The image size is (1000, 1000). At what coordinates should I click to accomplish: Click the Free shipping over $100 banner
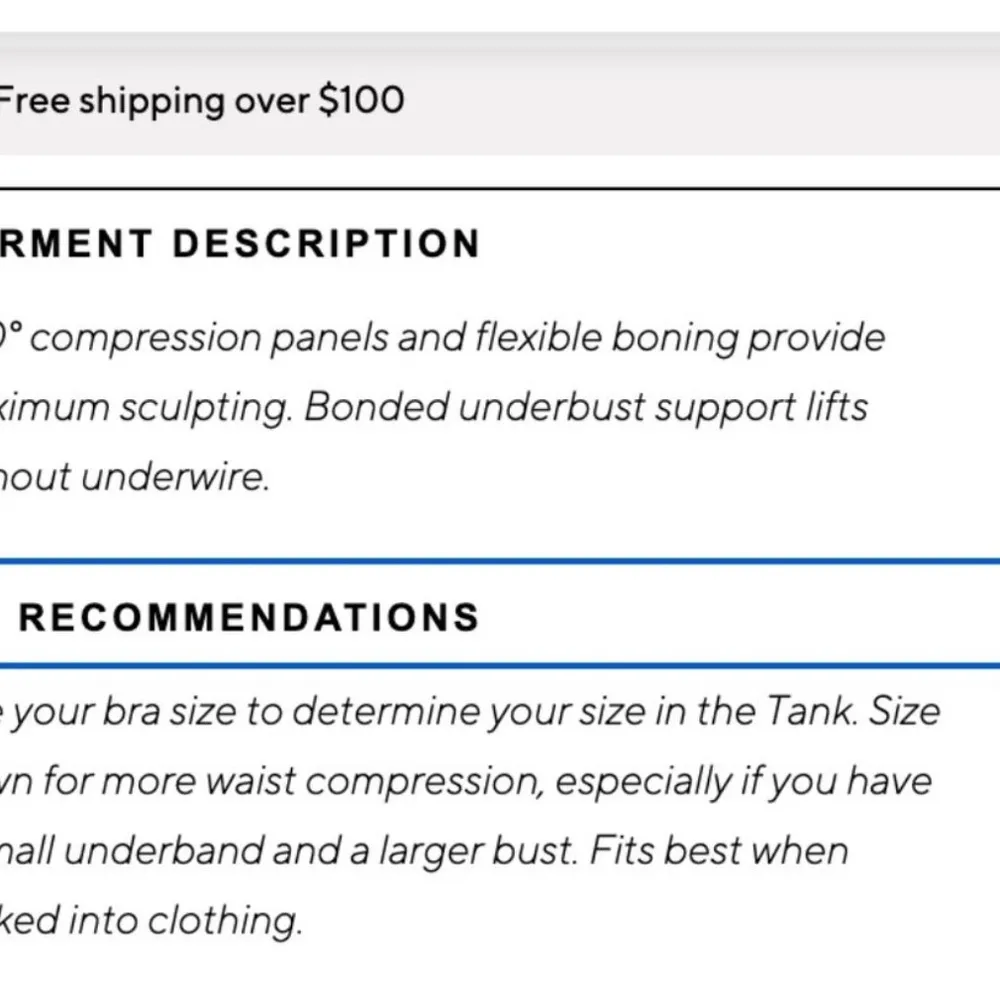(x=200, y=101)
